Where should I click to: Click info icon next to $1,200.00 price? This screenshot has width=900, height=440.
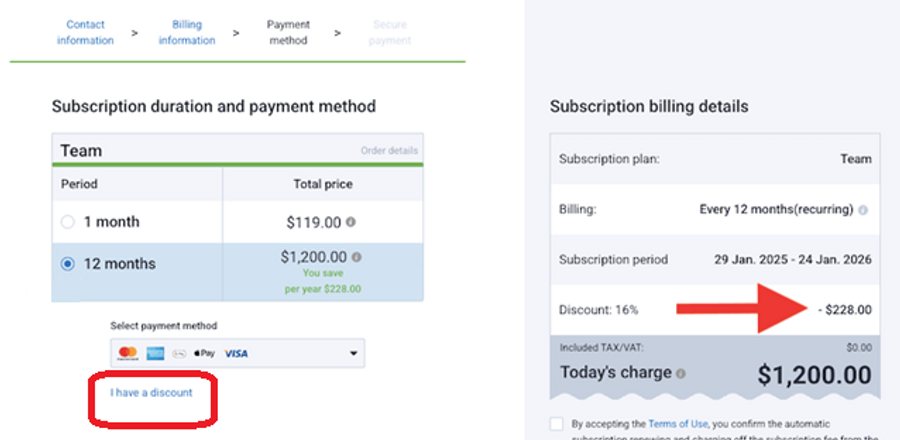tap(357, 257)
